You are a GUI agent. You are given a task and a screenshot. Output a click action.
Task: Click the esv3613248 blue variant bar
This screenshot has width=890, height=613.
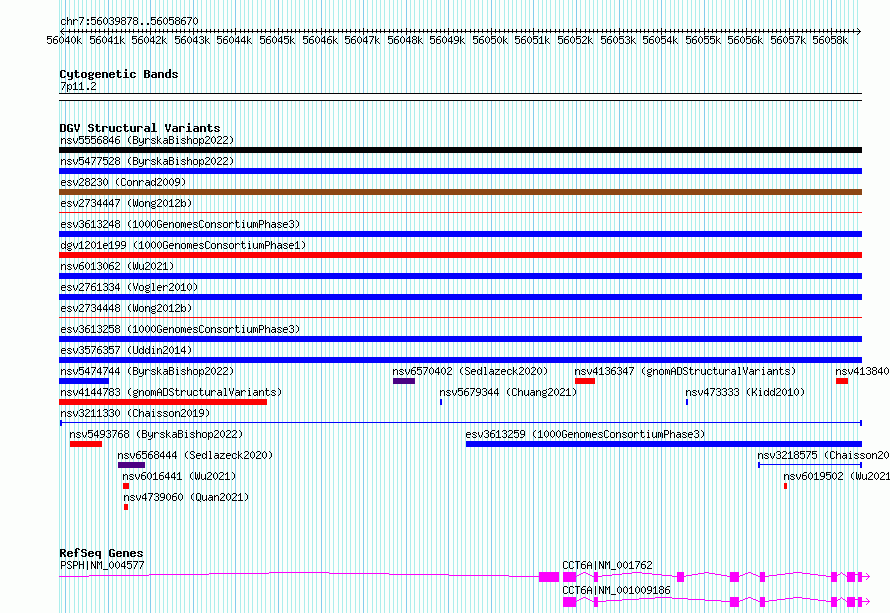(x=460, y=234)
